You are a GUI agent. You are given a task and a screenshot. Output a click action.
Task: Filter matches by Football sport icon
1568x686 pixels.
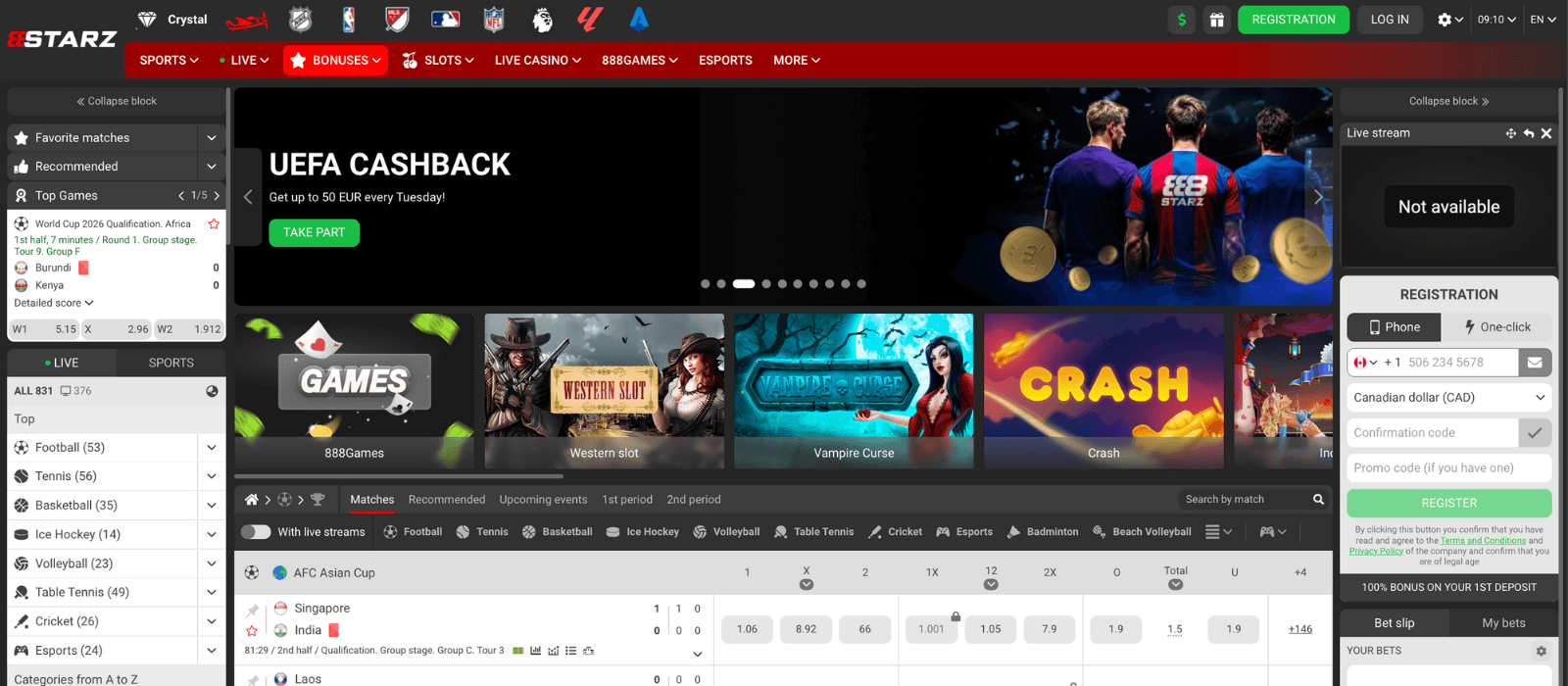point(413,532)
